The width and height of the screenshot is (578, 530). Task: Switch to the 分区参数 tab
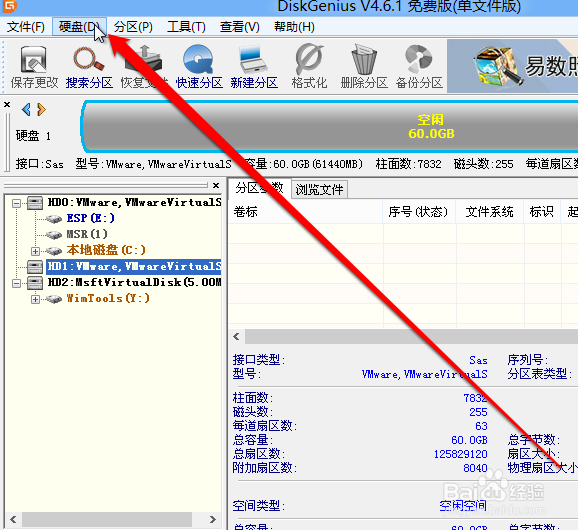pyautogui.click(x=260, y=188)
